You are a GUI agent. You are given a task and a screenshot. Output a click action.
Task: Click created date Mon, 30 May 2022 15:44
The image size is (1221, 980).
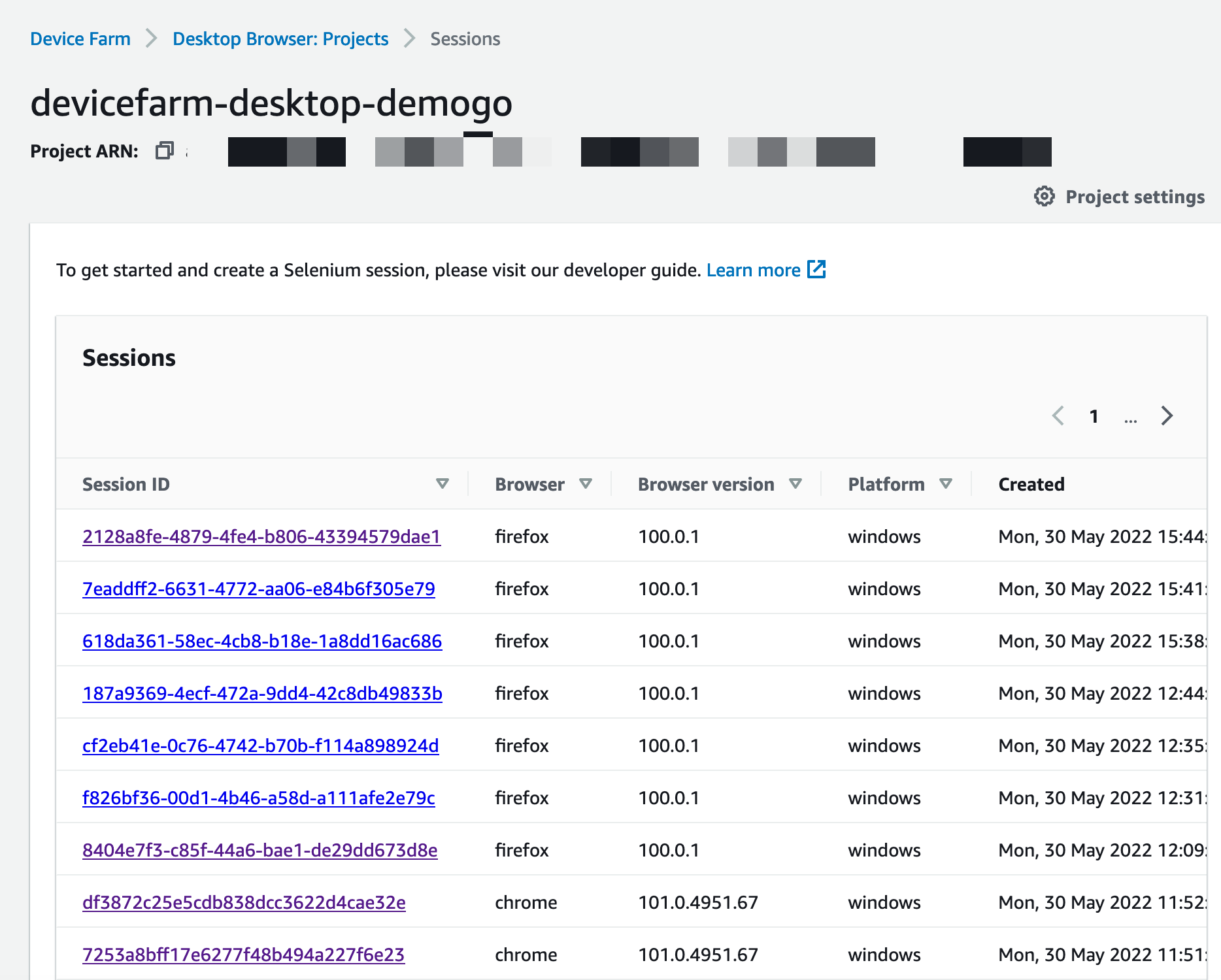[x=1102, y=536]
